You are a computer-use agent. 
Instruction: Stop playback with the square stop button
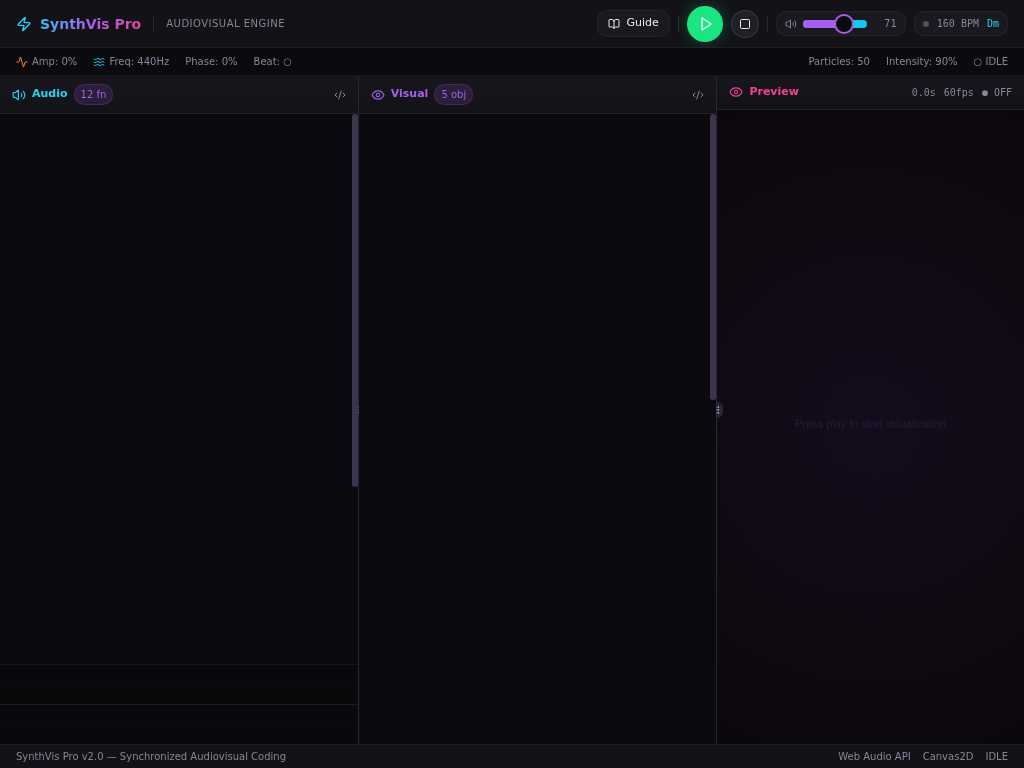(x=744, y=24)
